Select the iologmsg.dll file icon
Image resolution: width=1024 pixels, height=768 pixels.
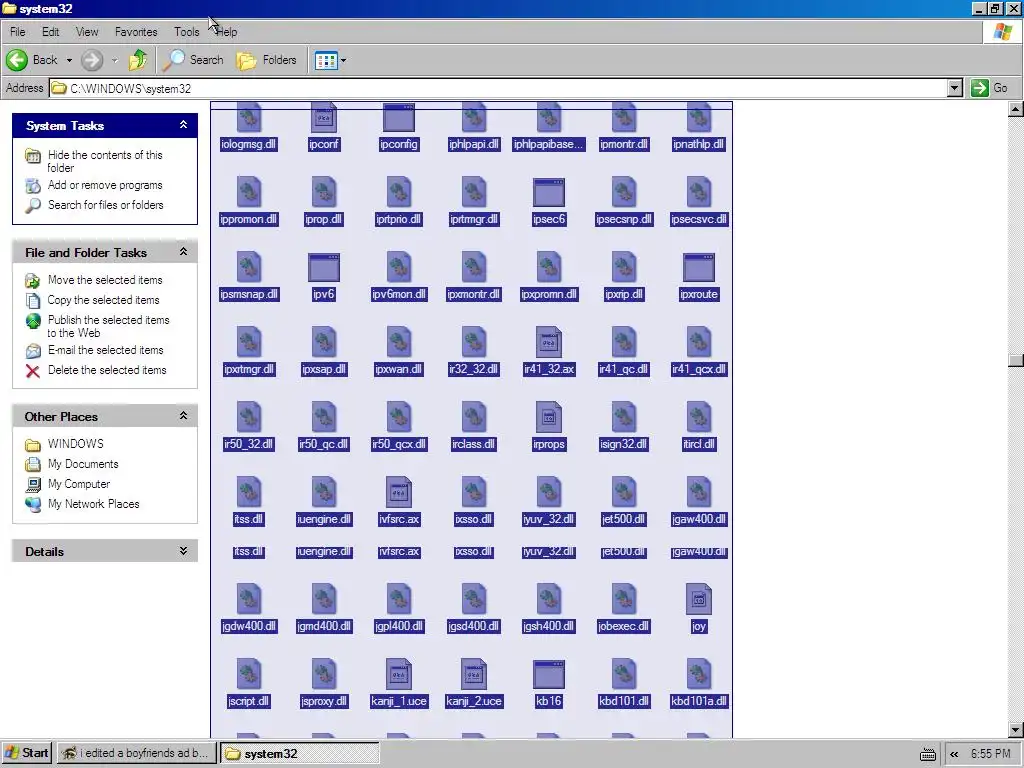point(249,118)
